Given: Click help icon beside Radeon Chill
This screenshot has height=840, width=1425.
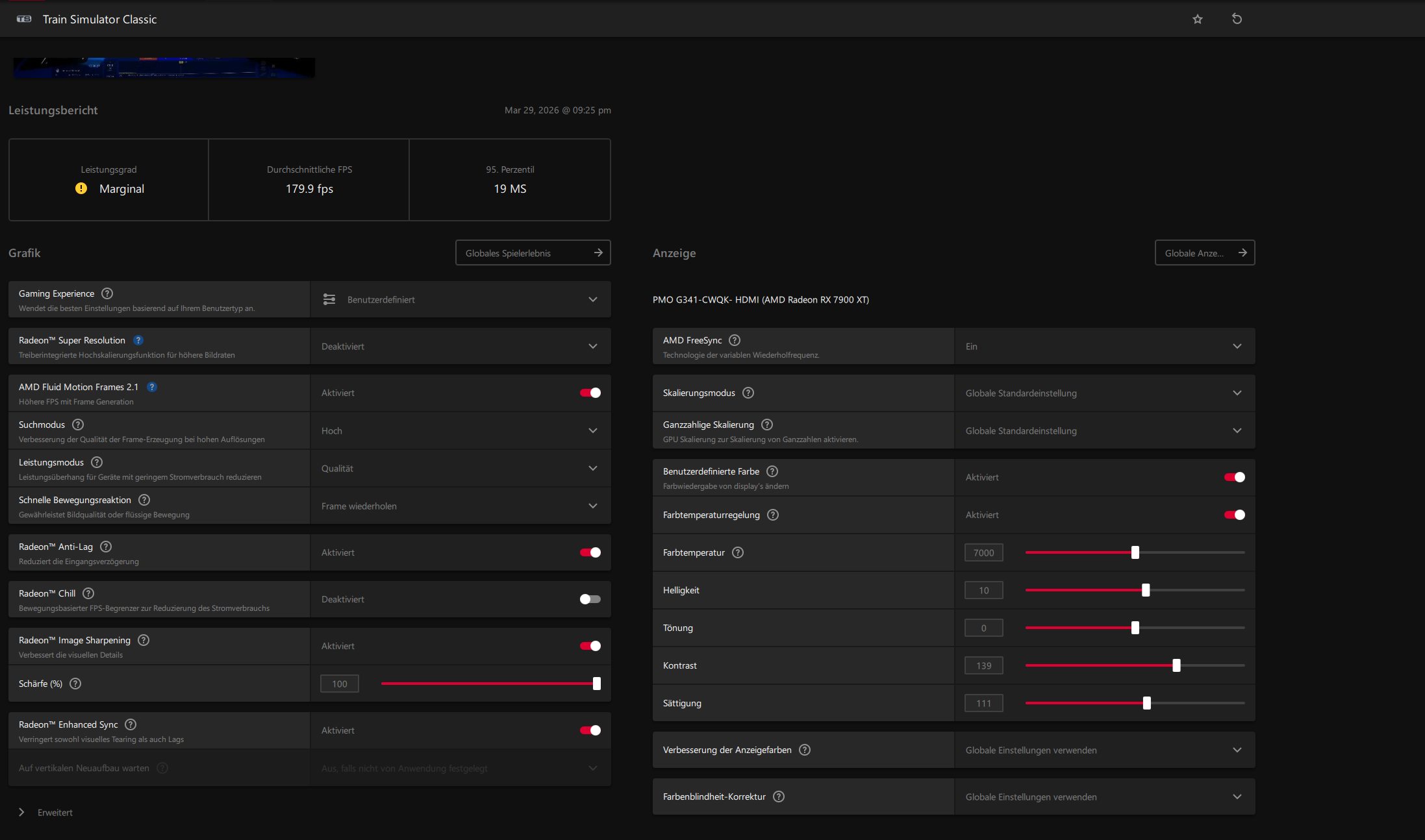Looking at the screenshot, I should (x=89, y=593).
